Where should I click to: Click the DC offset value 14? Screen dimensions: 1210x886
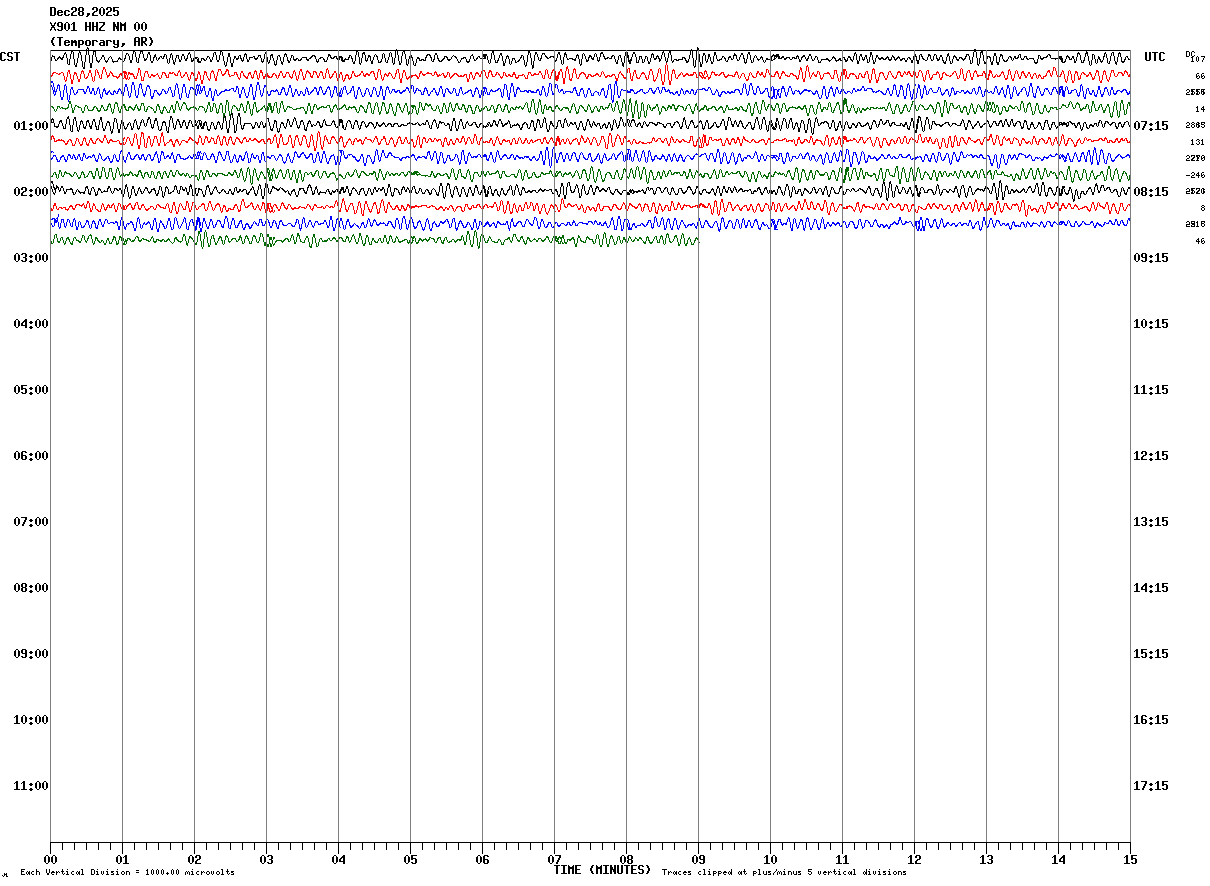point(1200,109)
